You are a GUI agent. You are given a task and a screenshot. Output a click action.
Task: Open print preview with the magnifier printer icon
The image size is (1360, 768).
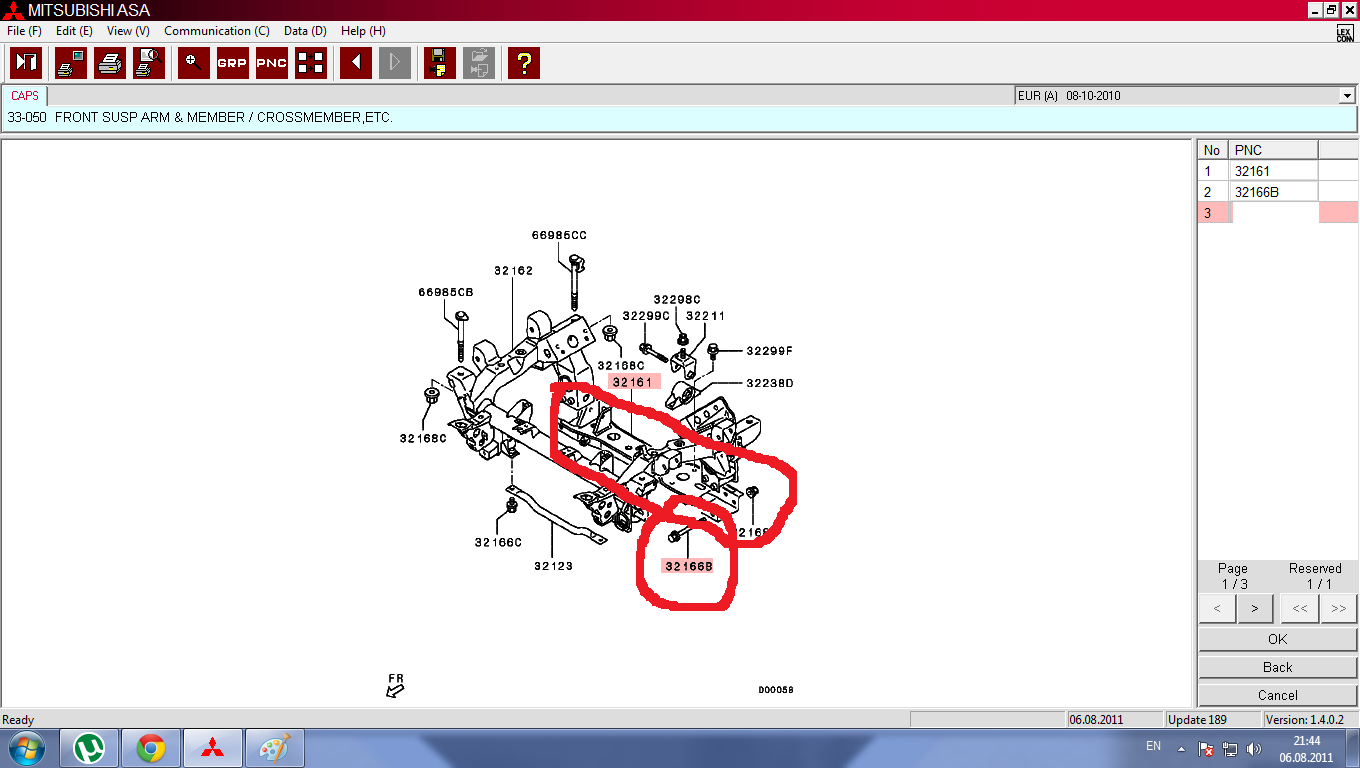(x=149, y=63)
